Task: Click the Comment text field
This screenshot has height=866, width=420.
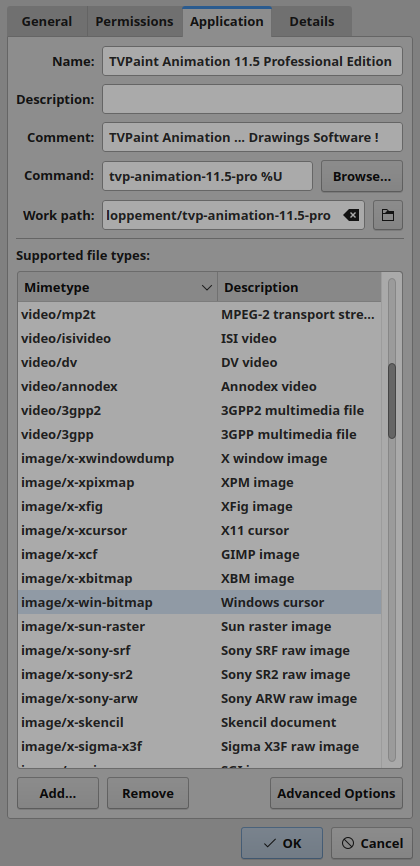Action: pos(252,138)
